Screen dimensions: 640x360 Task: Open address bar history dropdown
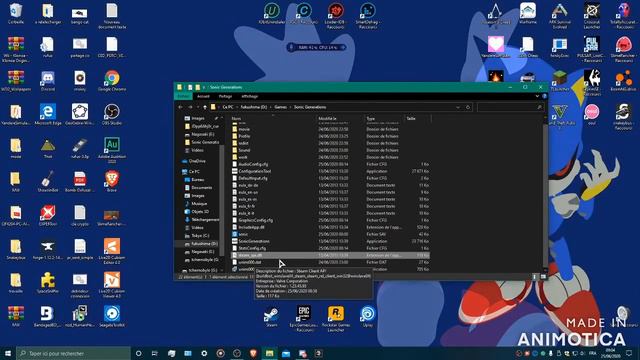tap(458, 107)
